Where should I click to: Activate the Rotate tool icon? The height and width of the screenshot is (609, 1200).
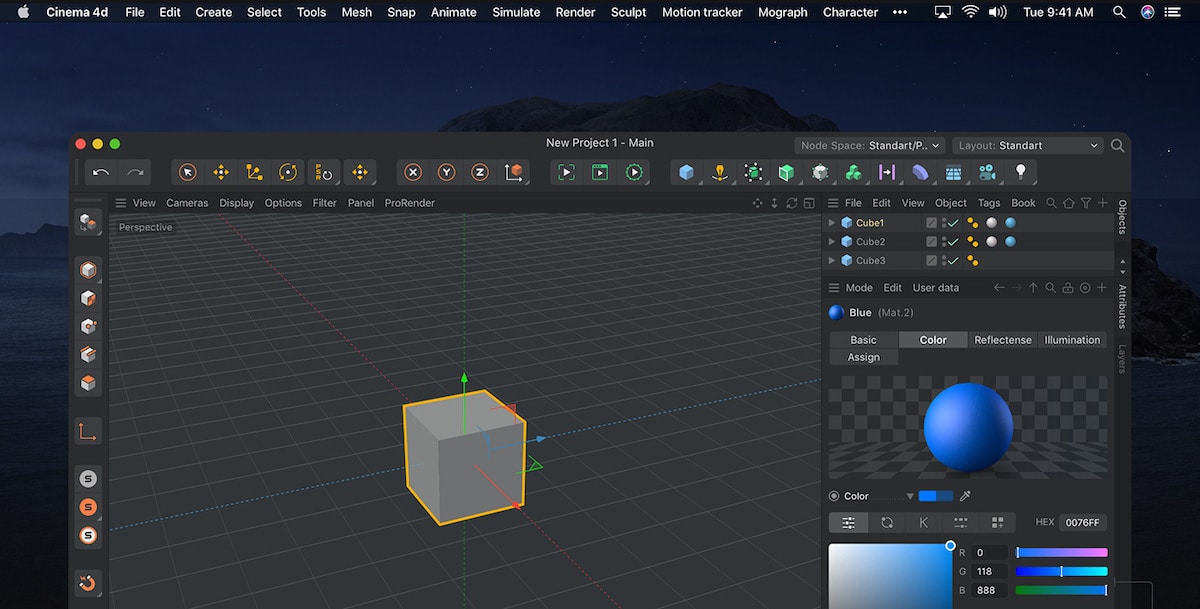(287, 172)
